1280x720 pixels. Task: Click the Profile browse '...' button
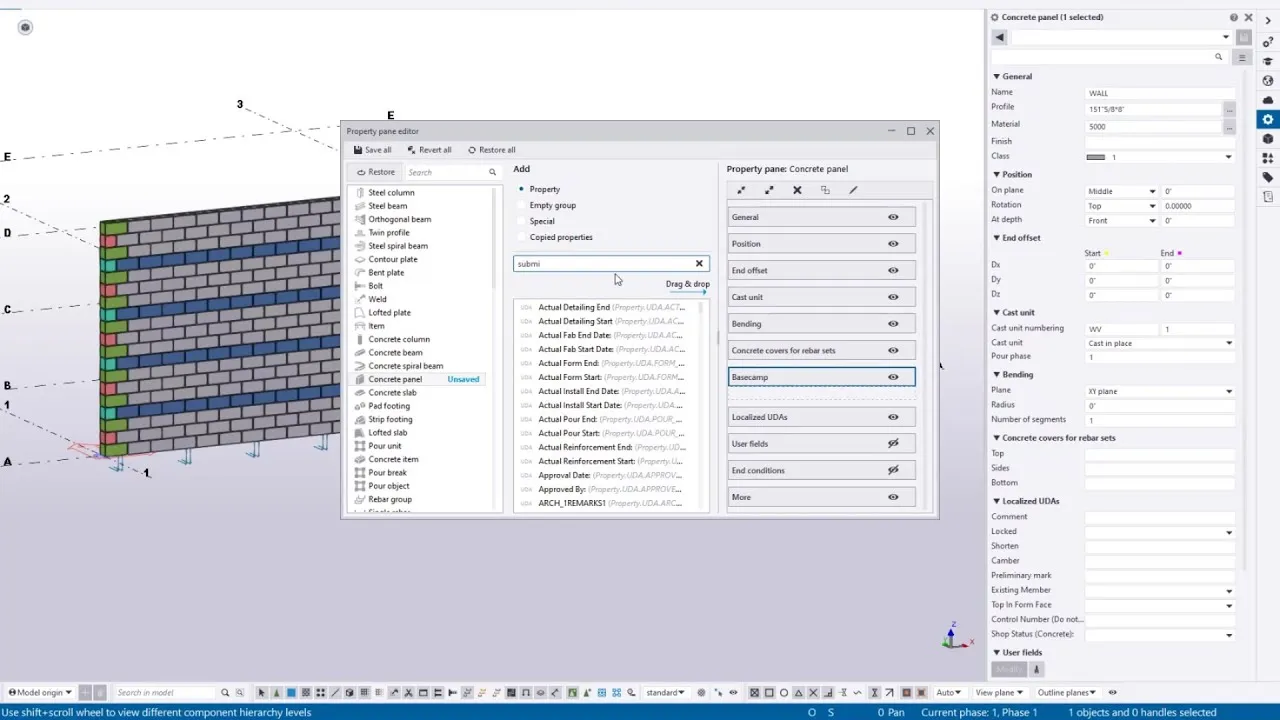1229,109
